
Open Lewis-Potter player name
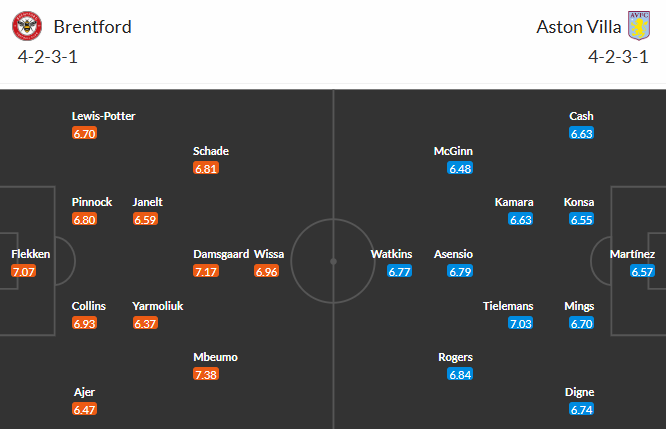coord(103,116)
